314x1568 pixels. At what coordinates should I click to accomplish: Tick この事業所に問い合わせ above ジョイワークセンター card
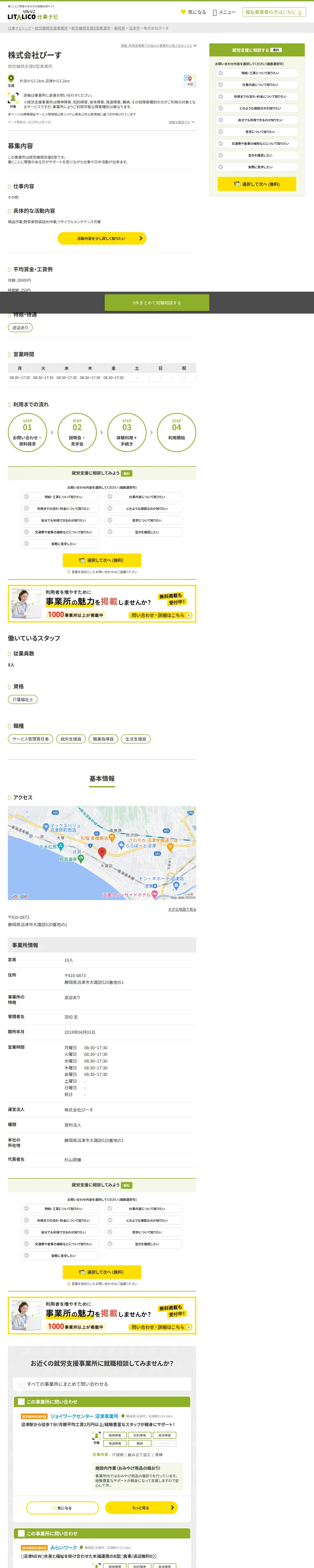(21, 1401)
